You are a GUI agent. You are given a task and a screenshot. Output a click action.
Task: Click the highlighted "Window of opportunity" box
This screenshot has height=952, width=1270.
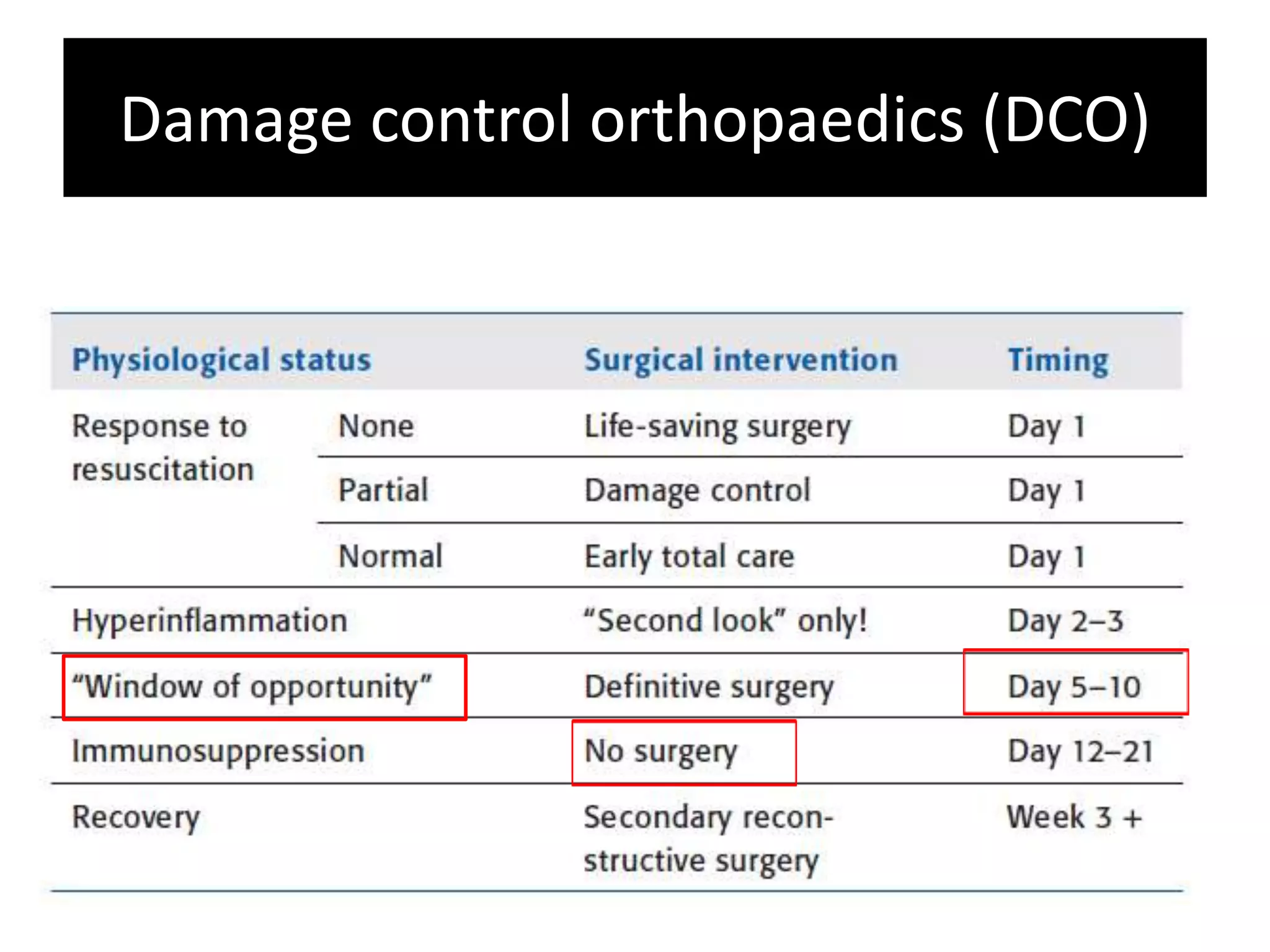click(265, 687)
